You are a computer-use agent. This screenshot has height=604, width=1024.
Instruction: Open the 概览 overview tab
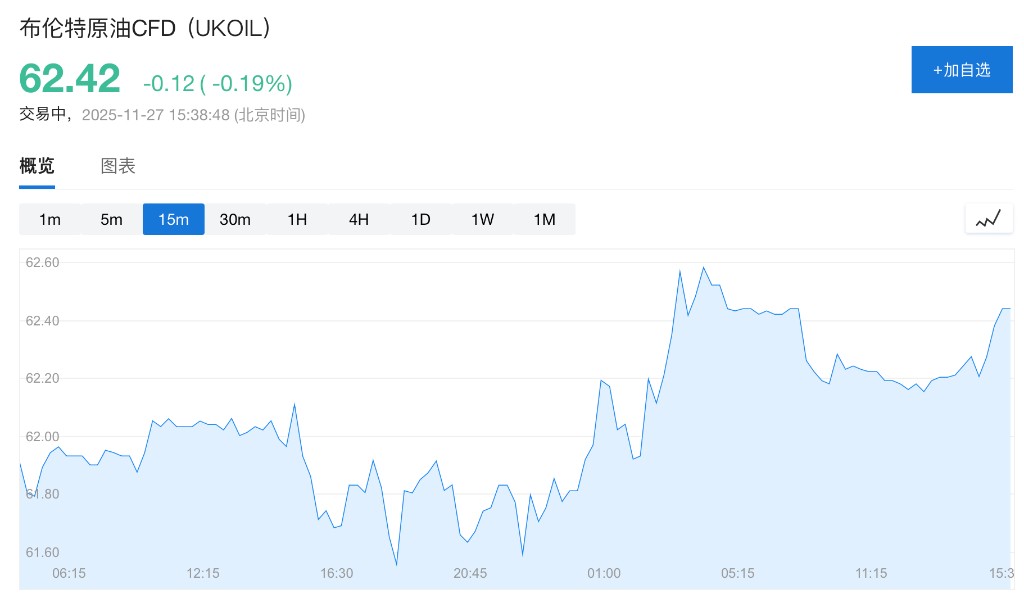point(37,166)
